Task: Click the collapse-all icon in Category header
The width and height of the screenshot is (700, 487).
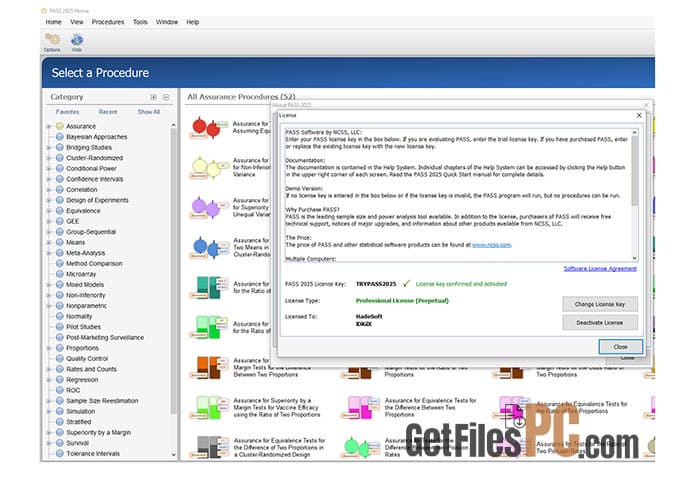Action: (x=166, y=97)
